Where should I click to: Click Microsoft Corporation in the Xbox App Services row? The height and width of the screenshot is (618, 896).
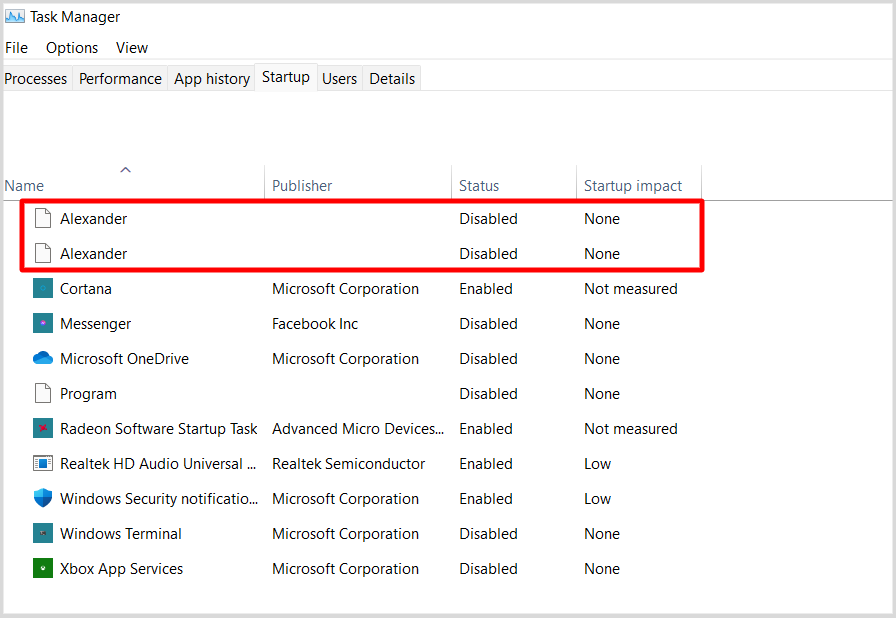point(345,569)
